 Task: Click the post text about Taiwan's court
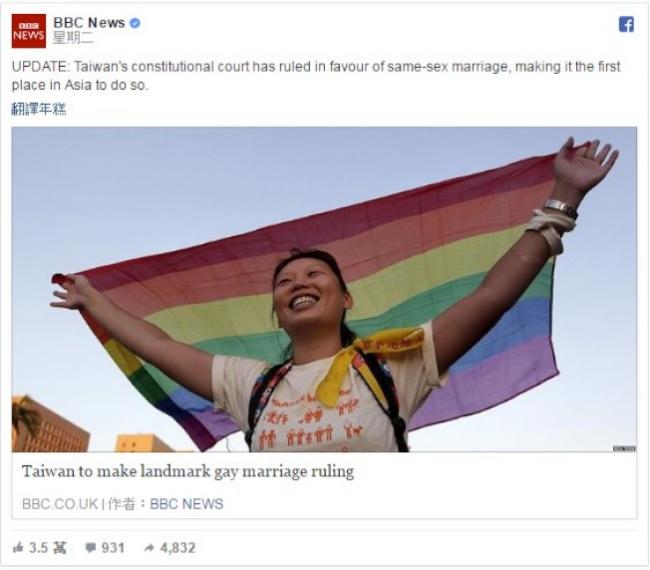[x=316, y=76]
